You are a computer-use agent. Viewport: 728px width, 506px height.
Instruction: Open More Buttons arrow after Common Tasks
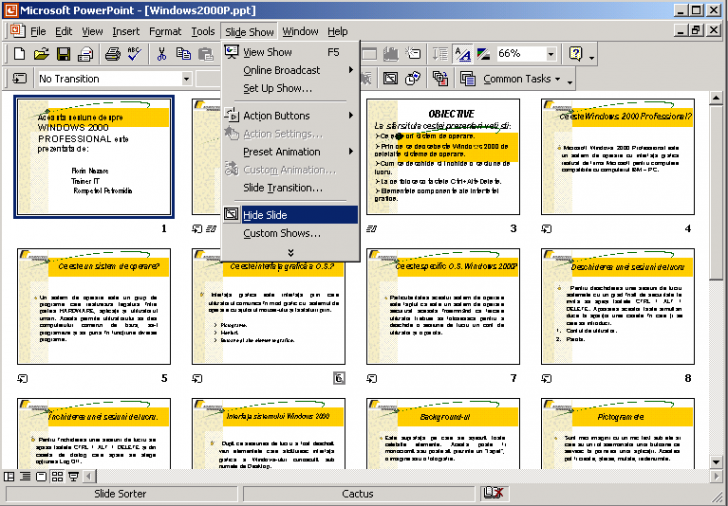570,82
